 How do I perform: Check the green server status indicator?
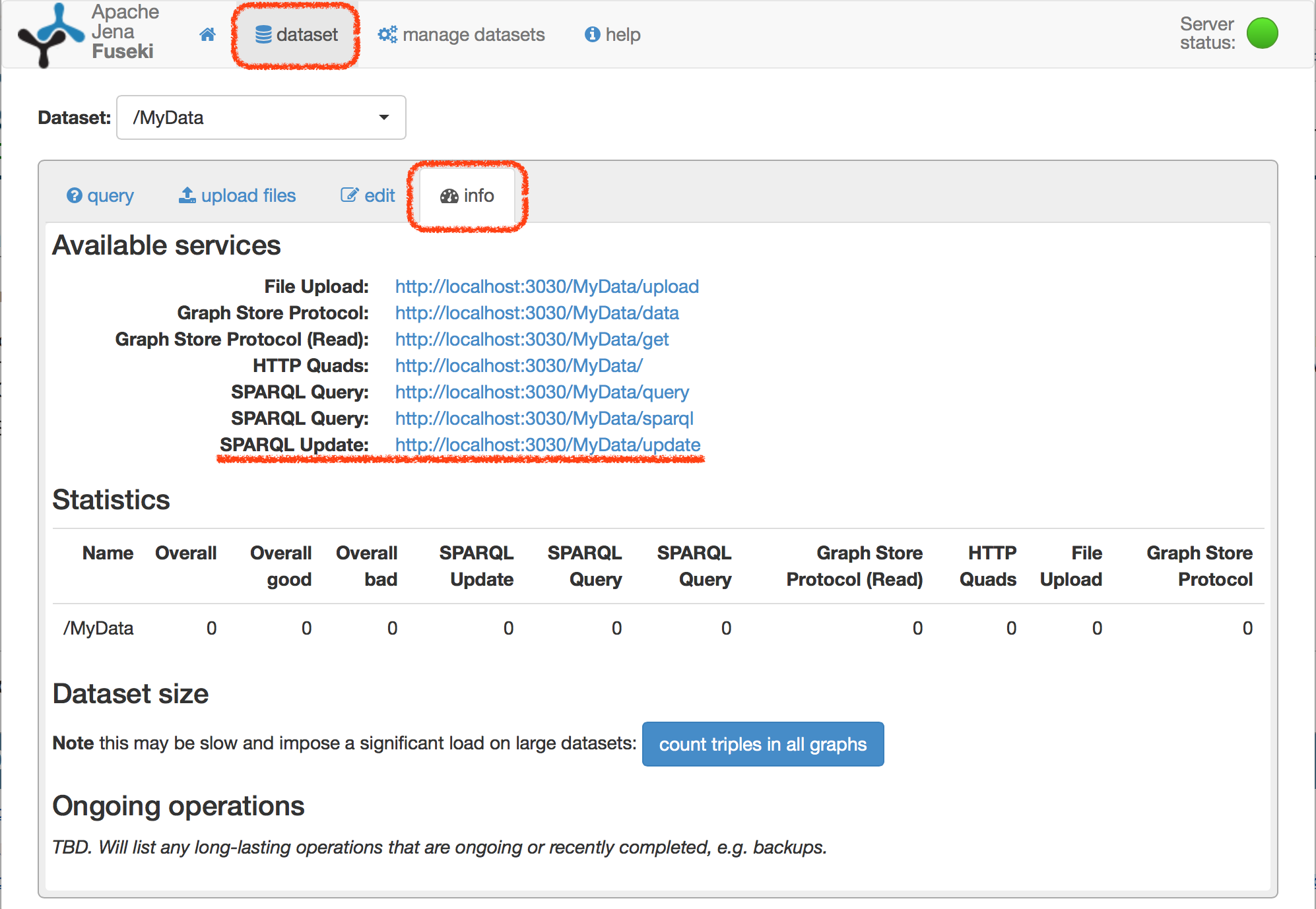(x=1262, y=33)
